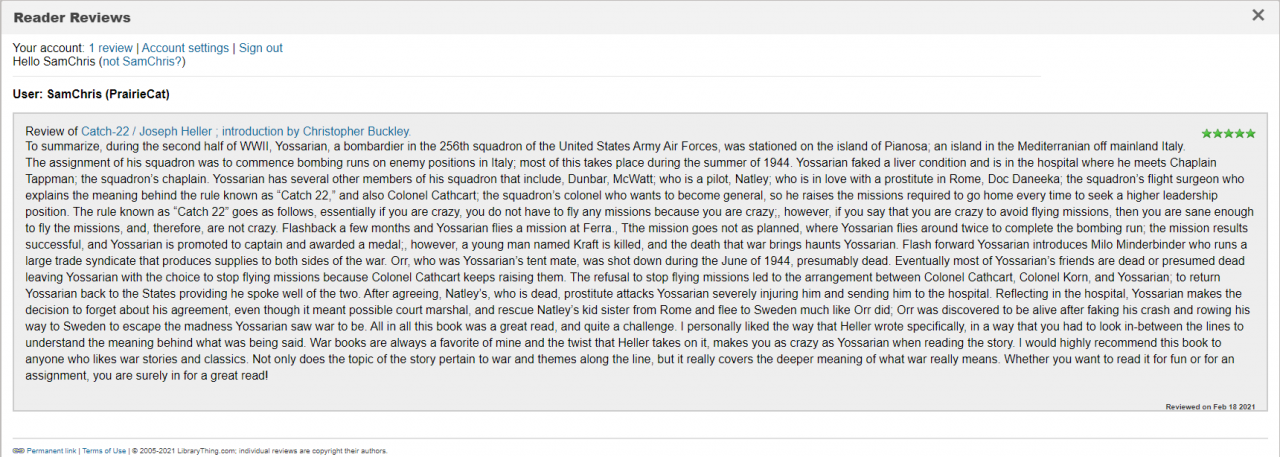Open Account settings
Screen dimensions: 1280x457
[185, 48]
